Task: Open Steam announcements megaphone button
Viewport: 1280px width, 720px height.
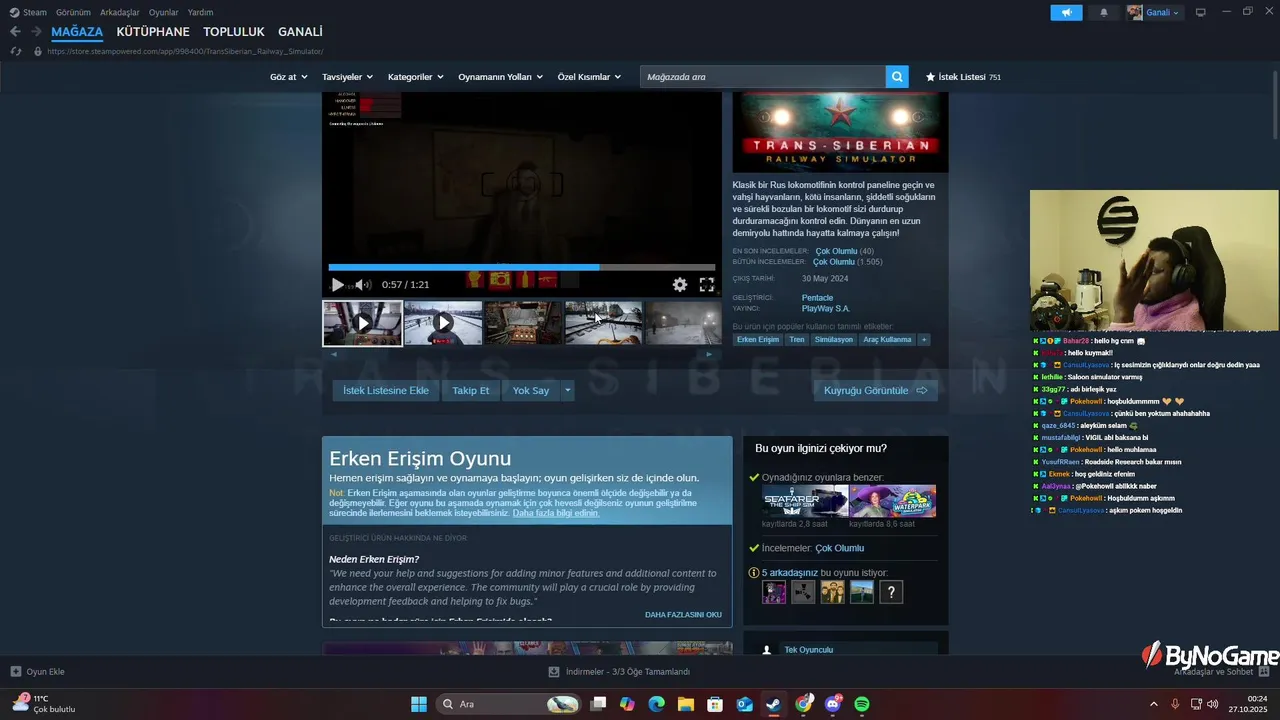Action: (x=1066, y=12)
